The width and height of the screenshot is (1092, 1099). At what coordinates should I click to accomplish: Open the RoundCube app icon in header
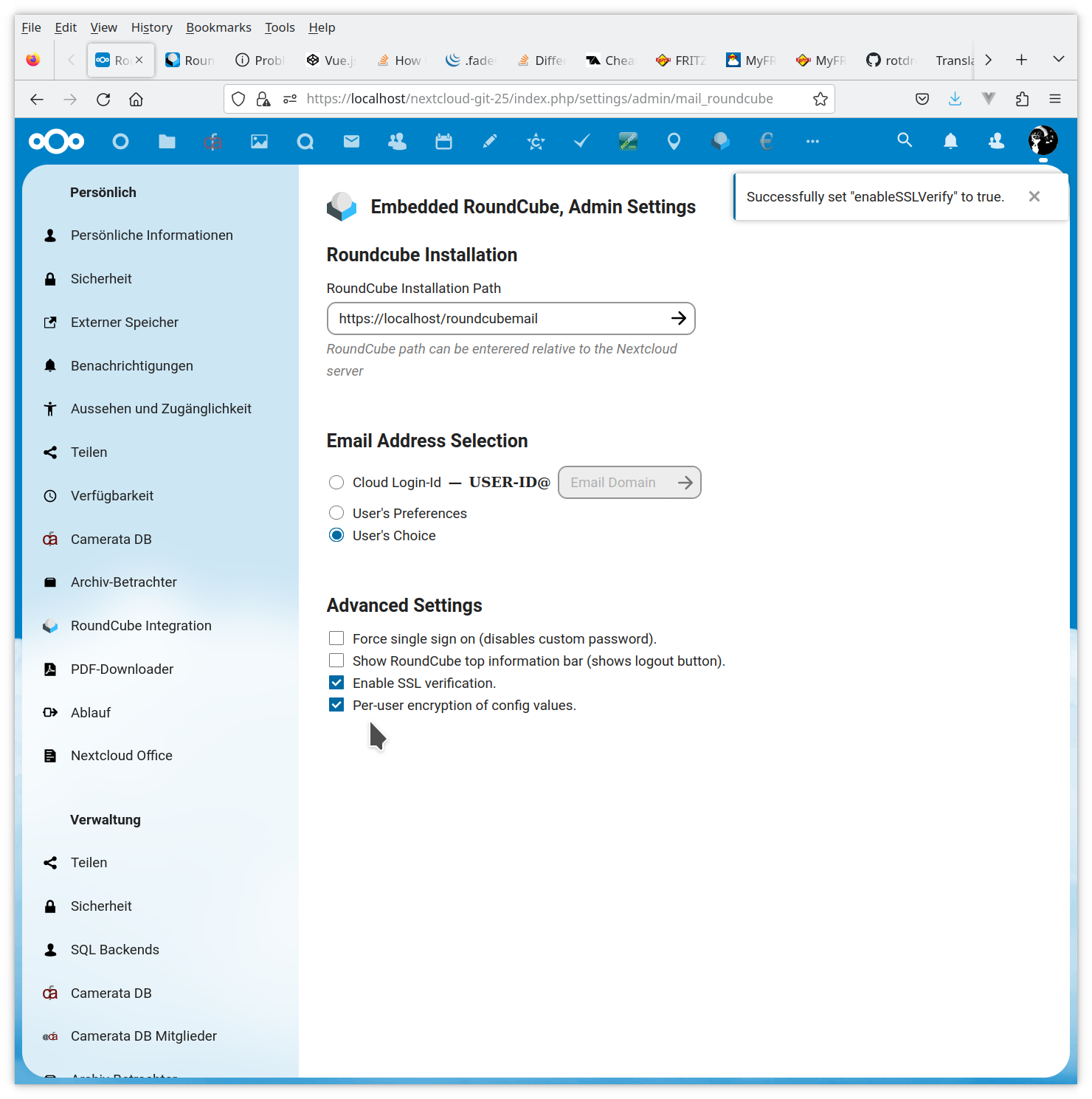[x=720, y=141]
